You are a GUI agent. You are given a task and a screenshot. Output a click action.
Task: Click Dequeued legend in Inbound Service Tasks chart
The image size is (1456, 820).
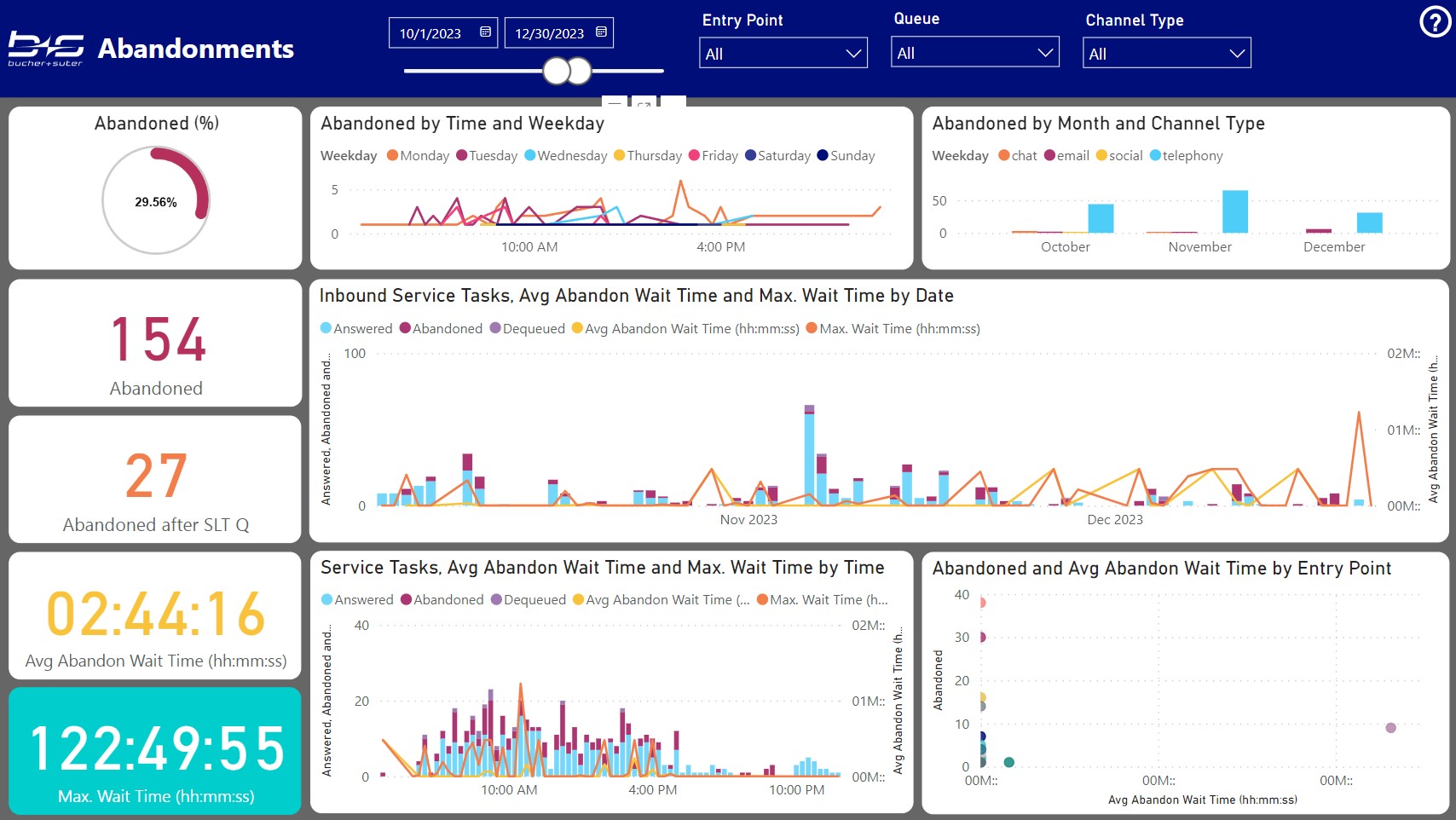tap(527, 328)
